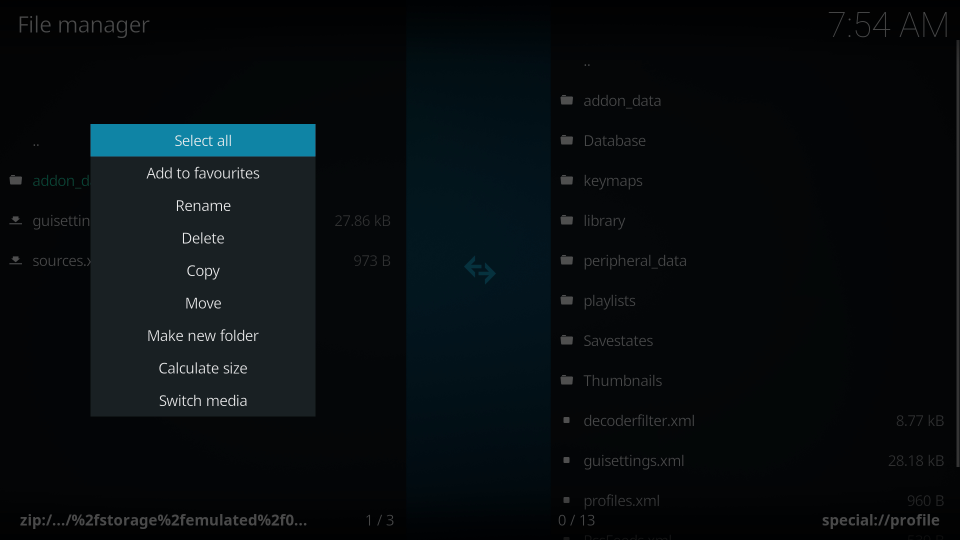Viewport: 960px width, 540px height.
Task: Choose Select all from the context menu
Action: [203, 141]
